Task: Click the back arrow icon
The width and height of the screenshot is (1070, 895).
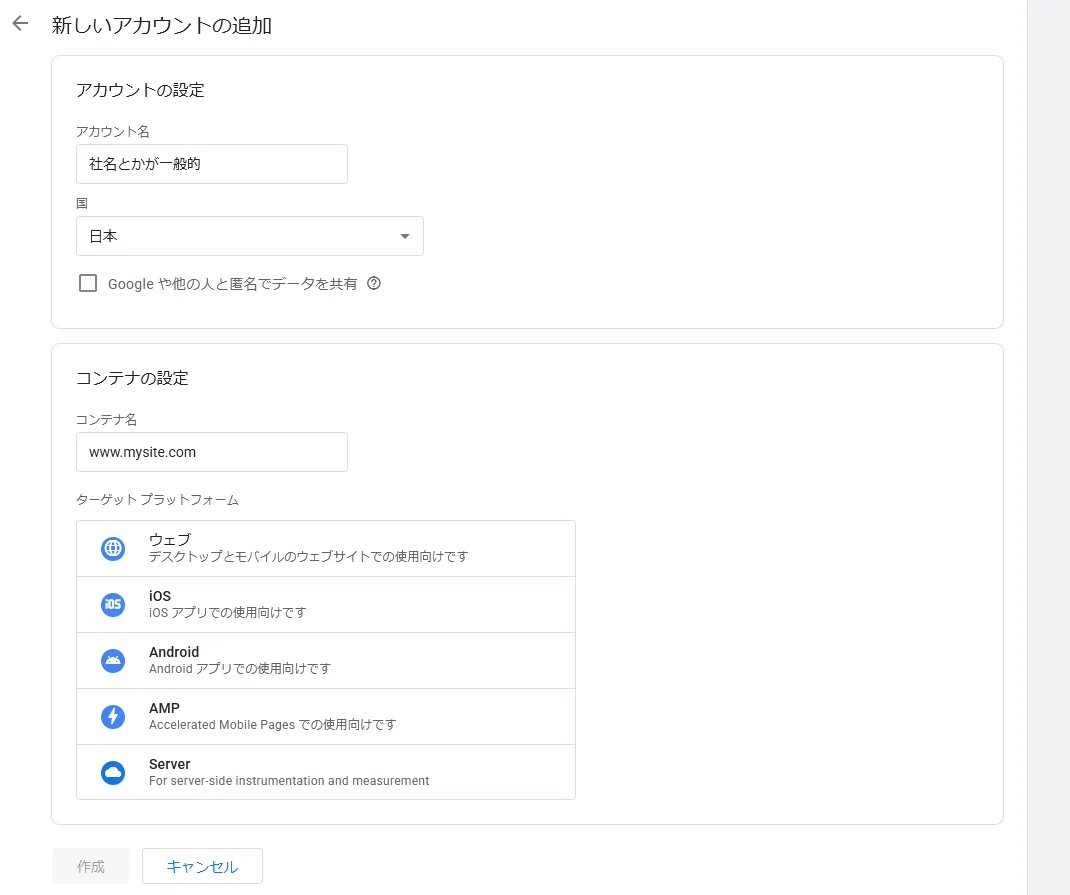Action: coord(20,24)
